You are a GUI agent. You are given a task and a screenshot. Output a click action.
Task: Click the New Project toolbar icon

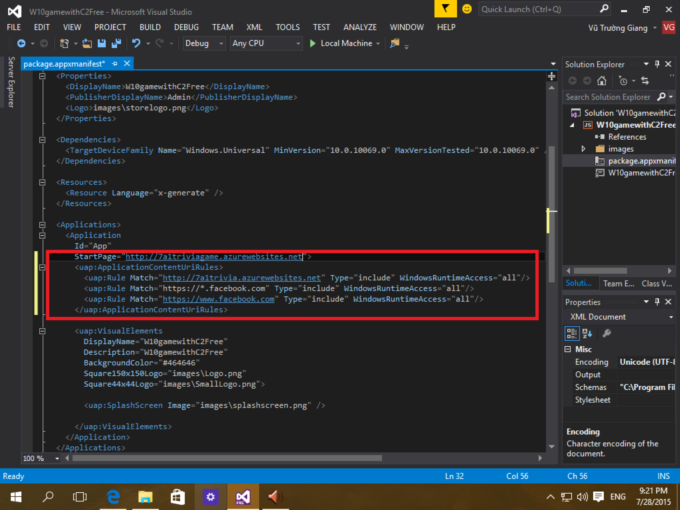point(64,43)
